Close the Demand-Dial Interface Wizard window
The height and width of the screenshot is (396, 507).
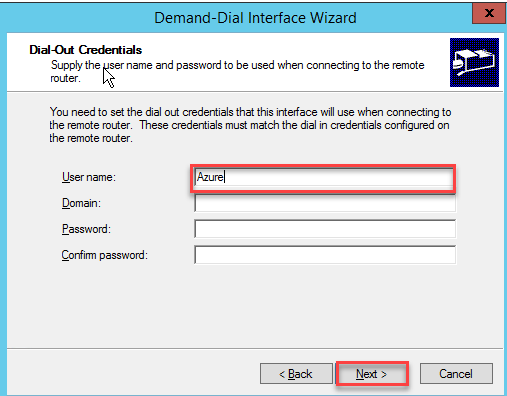tap(489, 13)
